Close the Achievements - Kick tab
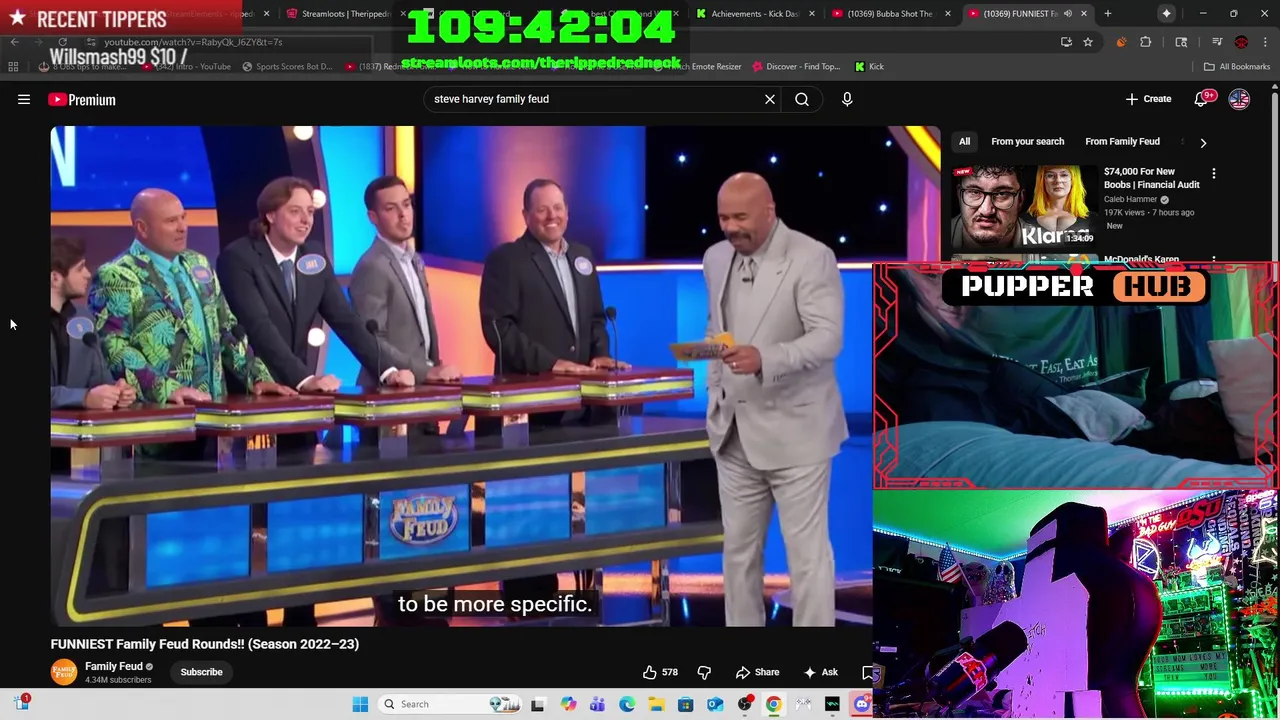The width and height of the screenshot is (1280, 720). pyautogui.click(x=811, y=13)
